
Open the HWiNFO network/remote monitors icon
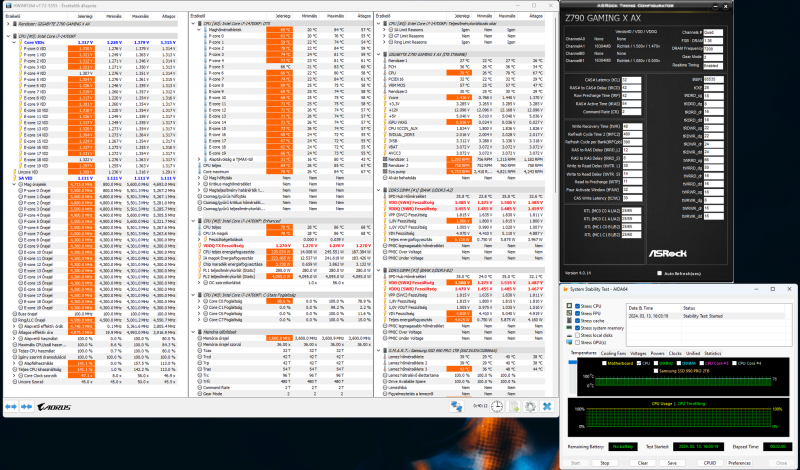pos(456,406)
